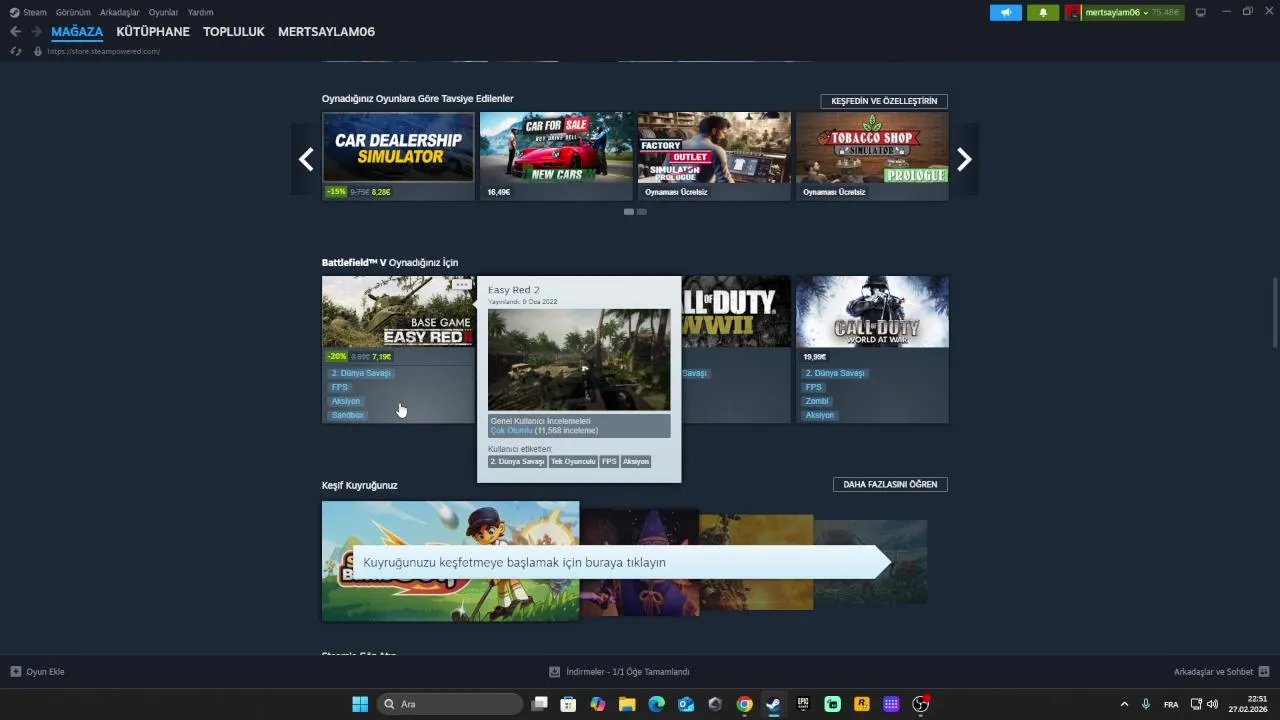The width and height of the screenshot is (1280, 720).
Task: Switch to the TOPLULUK tab
Action: click(234, 32)
